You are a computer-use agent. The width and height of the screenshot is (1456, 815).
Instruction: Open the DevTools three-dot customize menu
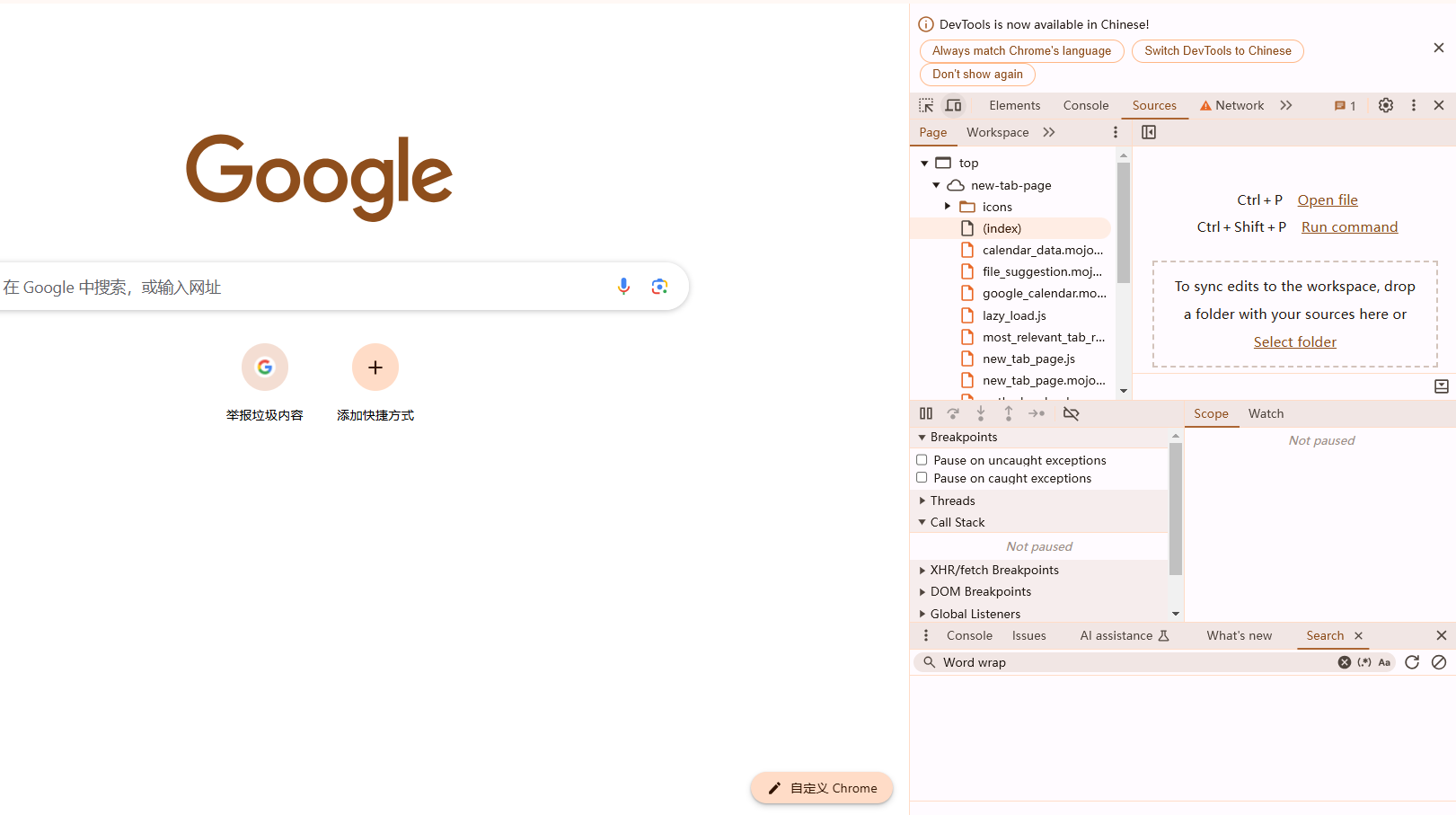coord(1414,105)
